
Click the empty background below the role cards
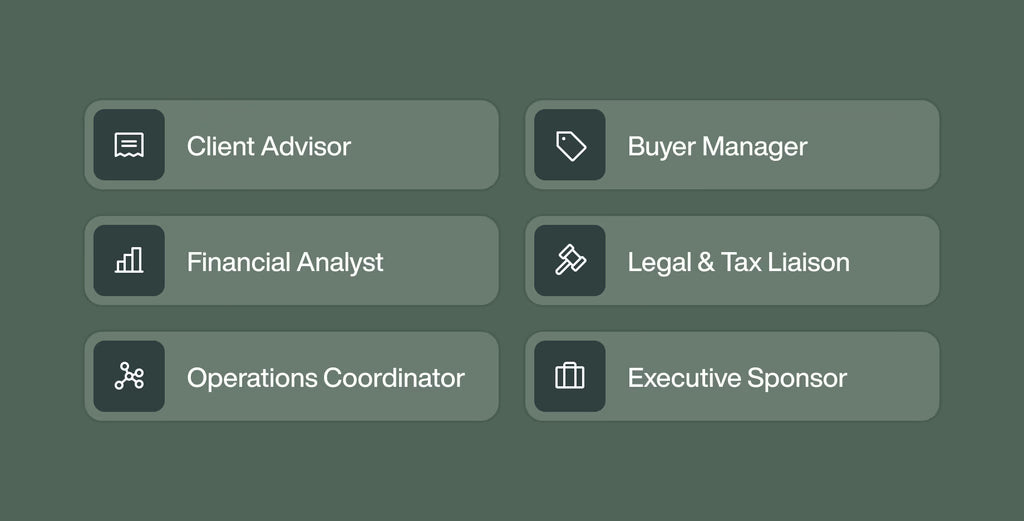click(x=512, y=471)
